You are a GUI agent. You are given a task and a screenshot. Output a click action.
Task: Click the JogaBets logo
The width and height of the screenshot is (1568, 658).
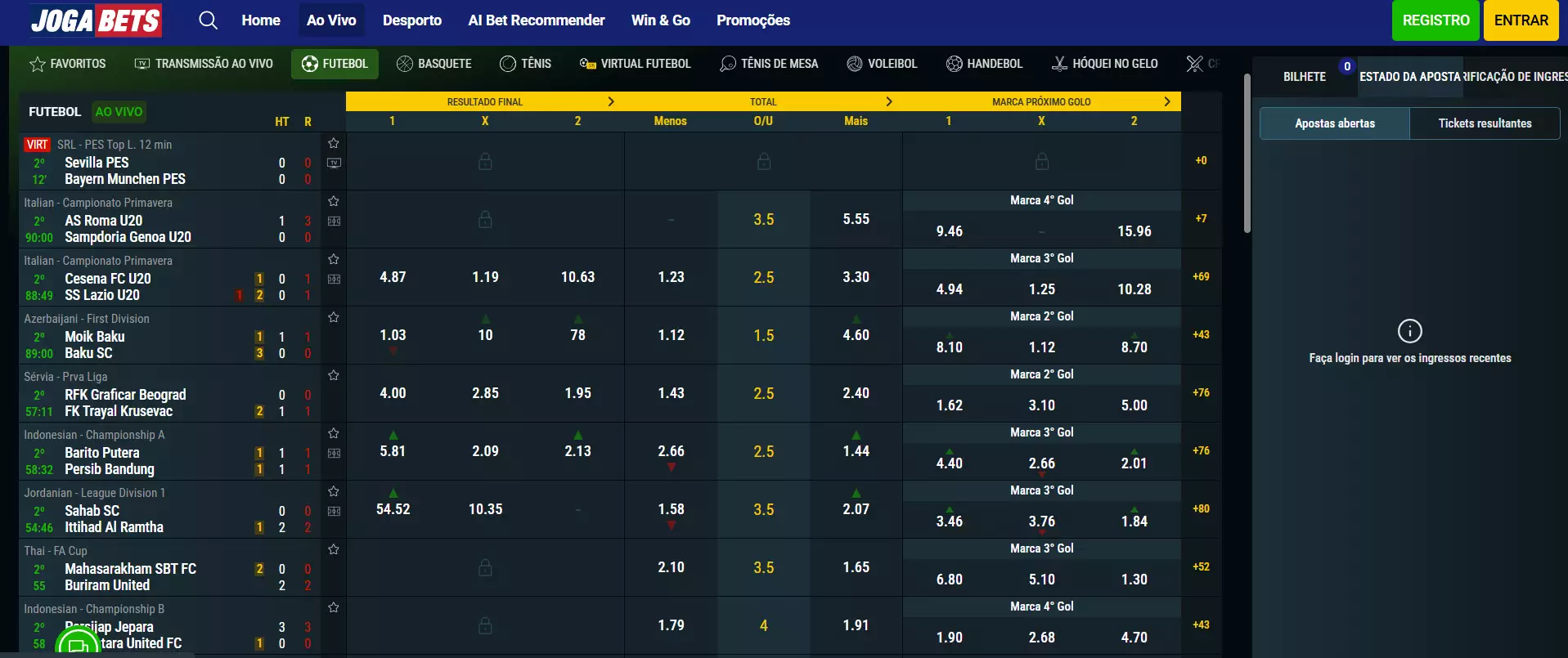click(96, 20)
